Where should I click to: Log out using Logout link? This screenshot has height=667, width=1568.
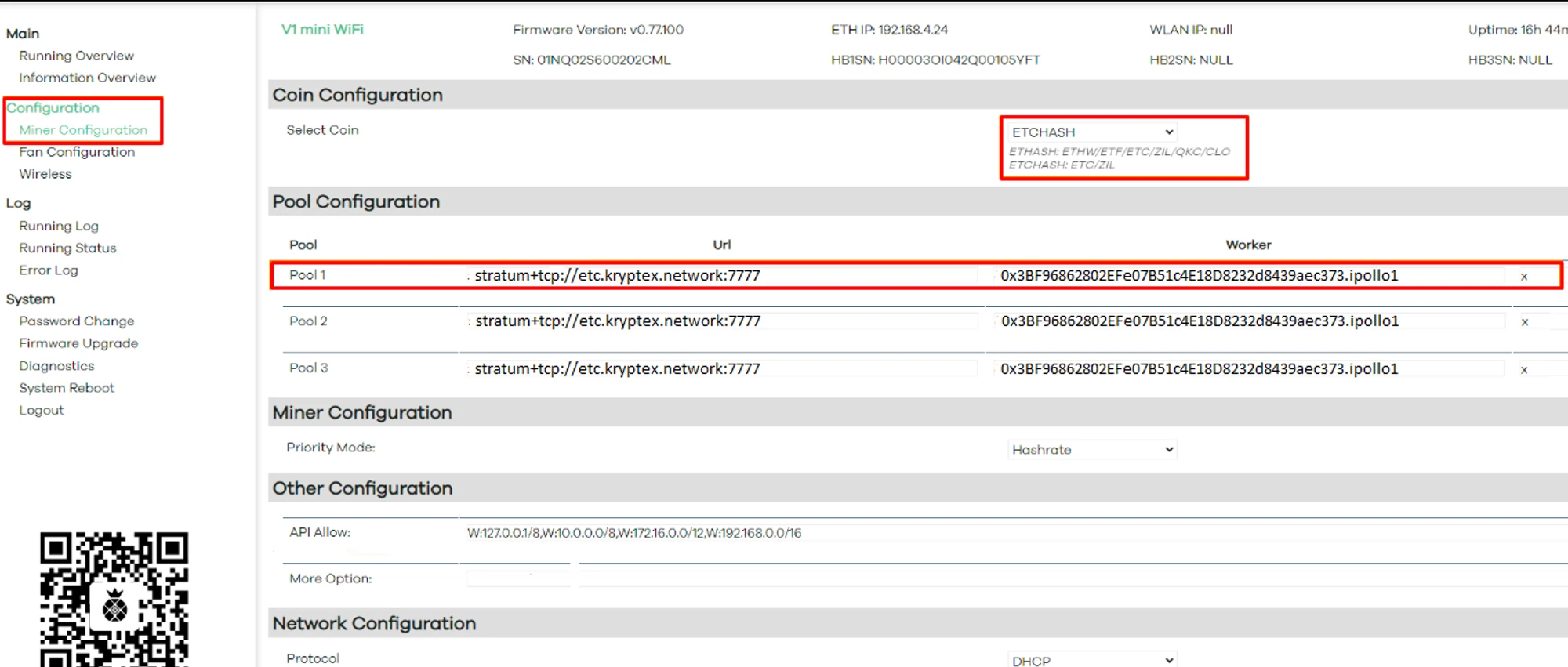coord(42,411)
